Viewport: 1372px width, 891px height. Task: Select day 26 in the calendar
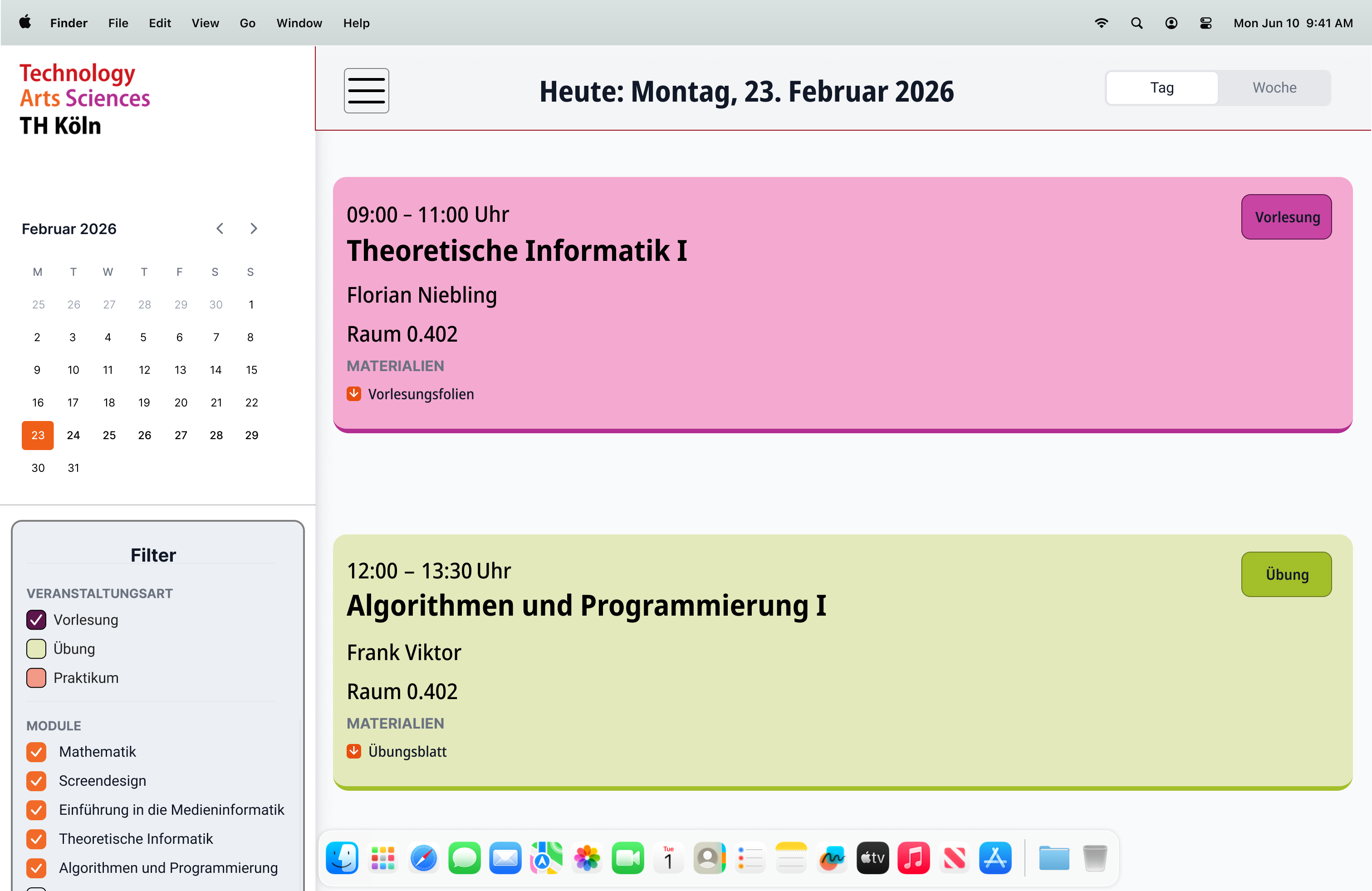click(145, 435)
